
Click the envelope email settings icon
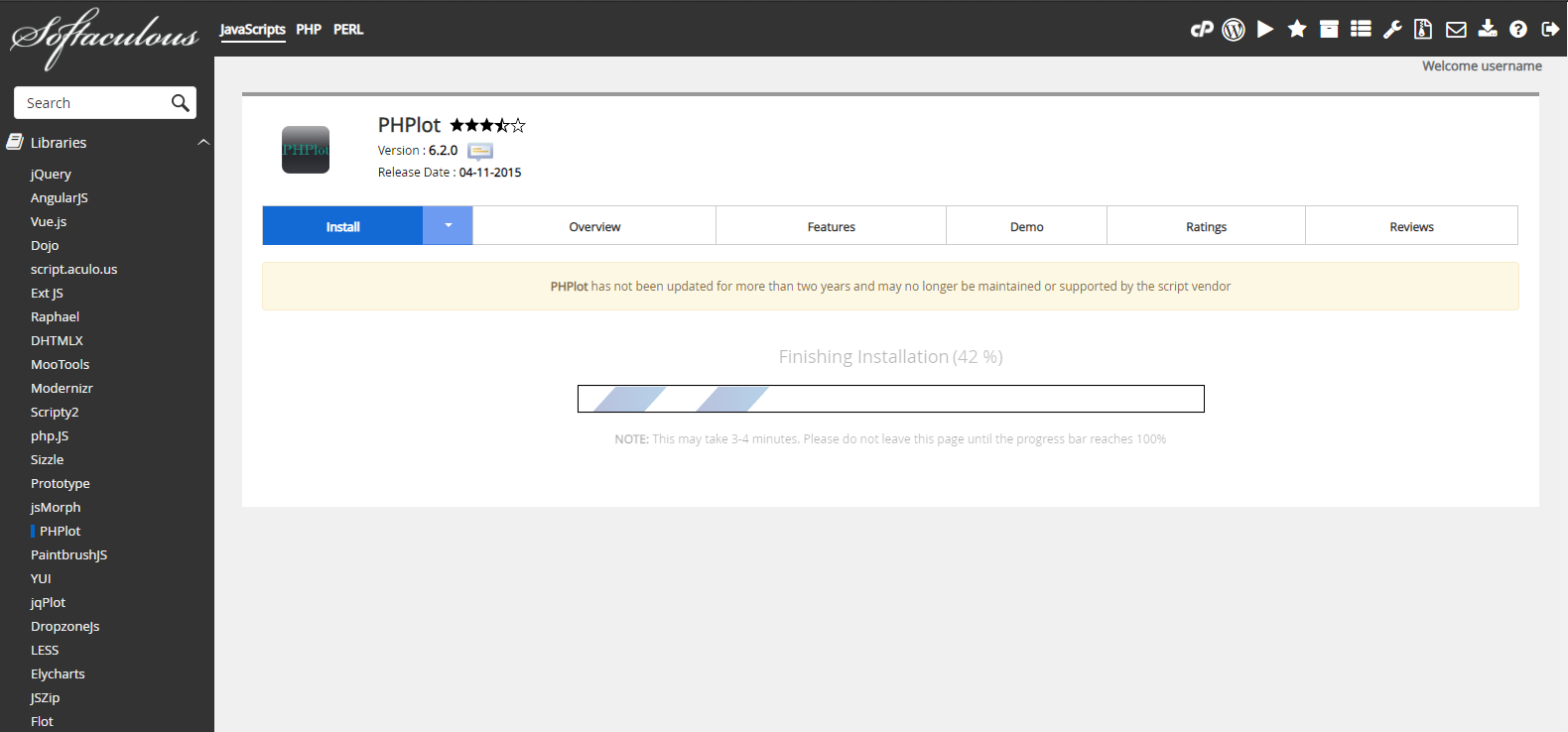[x=1456, y=30]
